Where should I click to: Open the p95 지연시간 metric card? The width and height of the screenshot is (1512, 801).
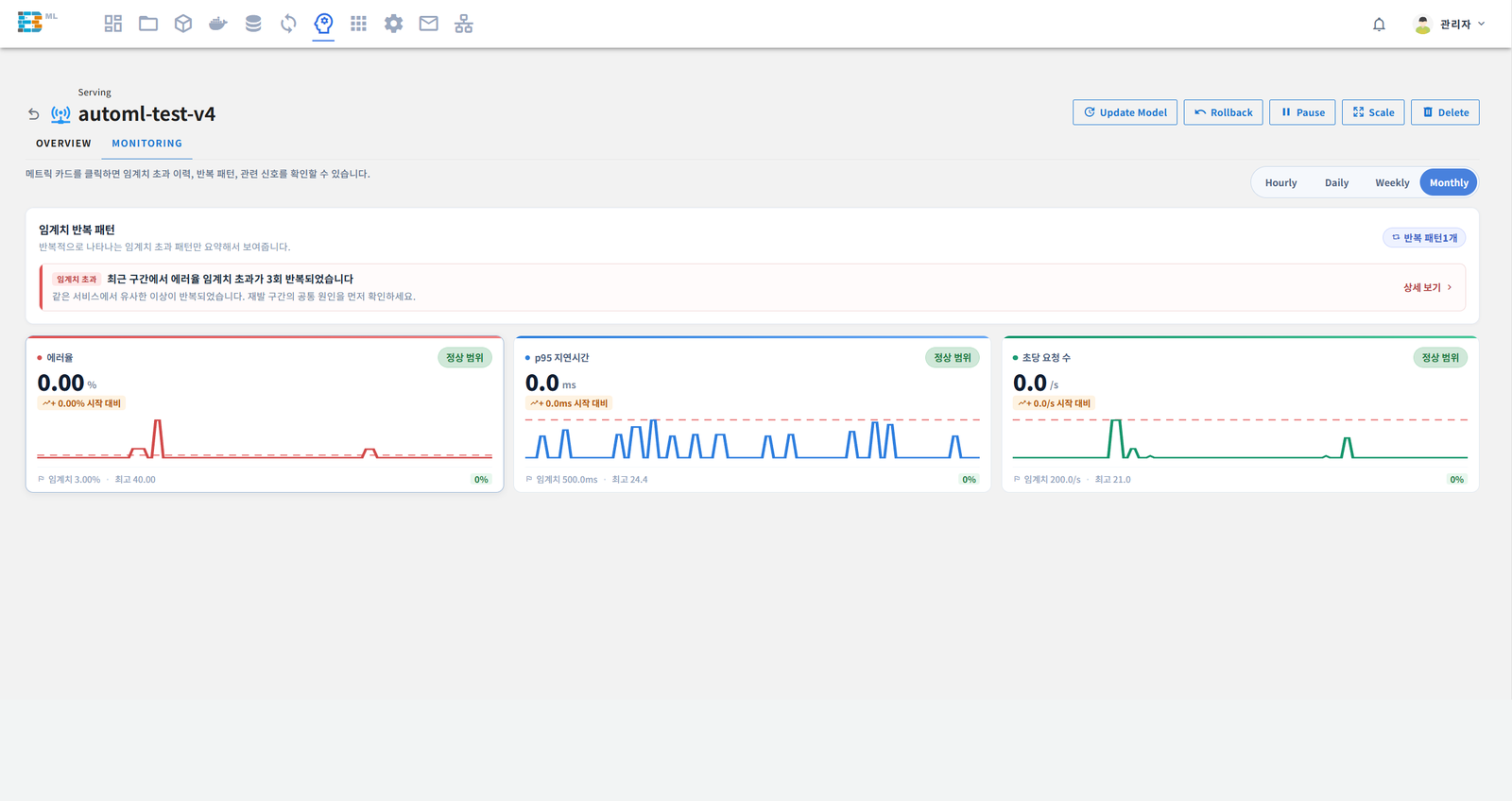[x=752, y=414]
